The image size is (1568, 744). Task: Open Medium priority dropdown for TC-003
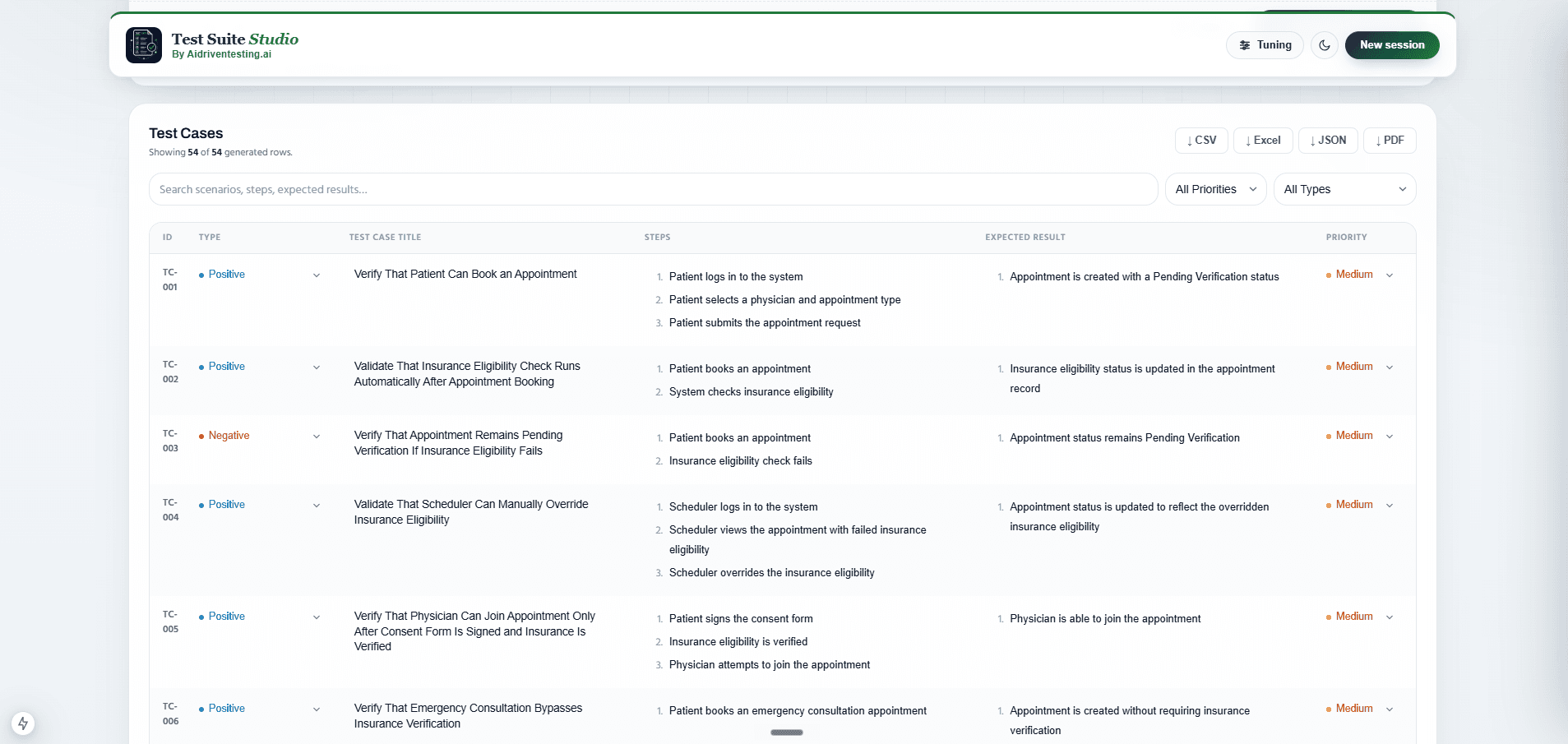[x=1359, y=436]
